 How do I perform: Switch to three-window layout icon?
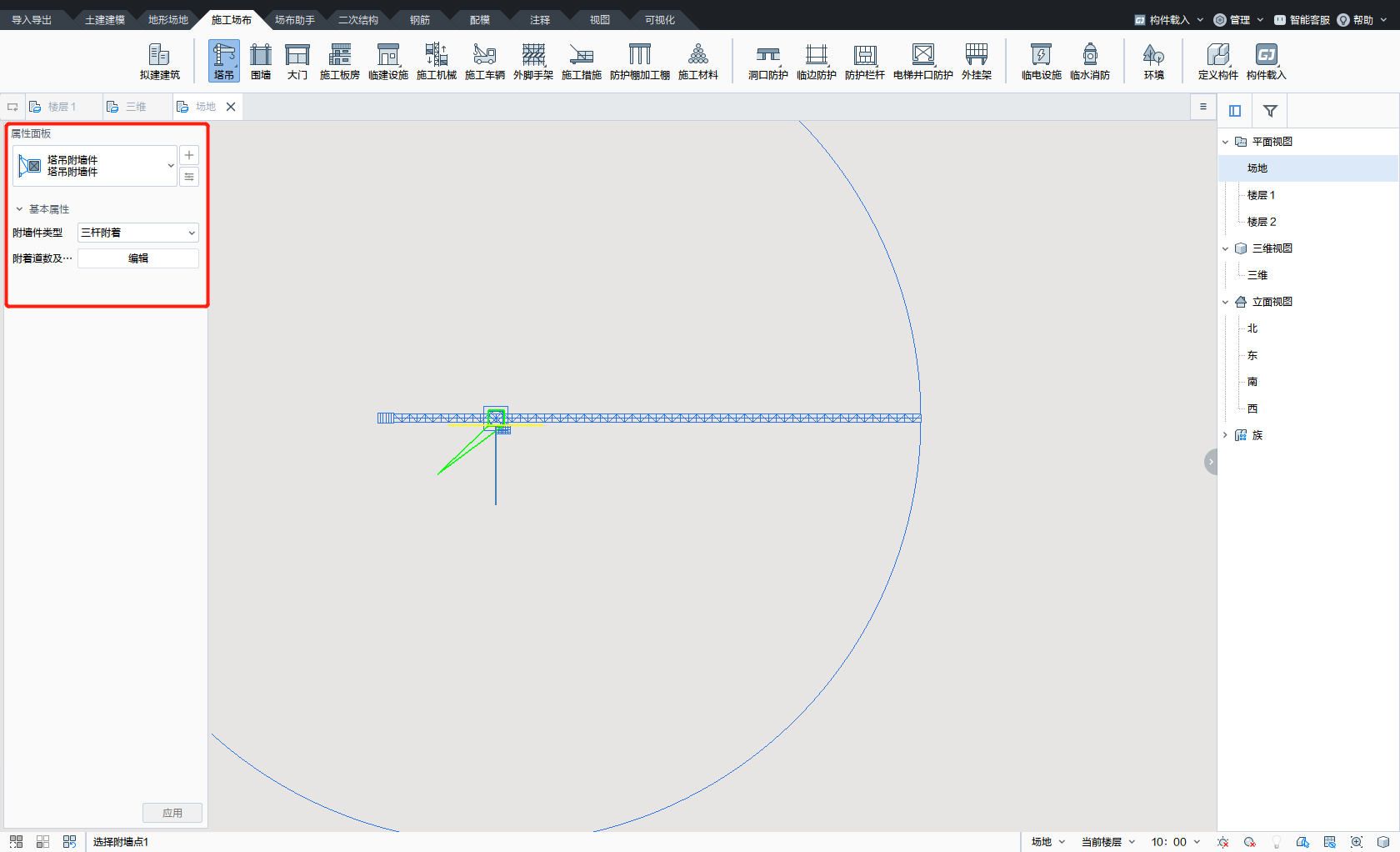[x=69, y=842]
